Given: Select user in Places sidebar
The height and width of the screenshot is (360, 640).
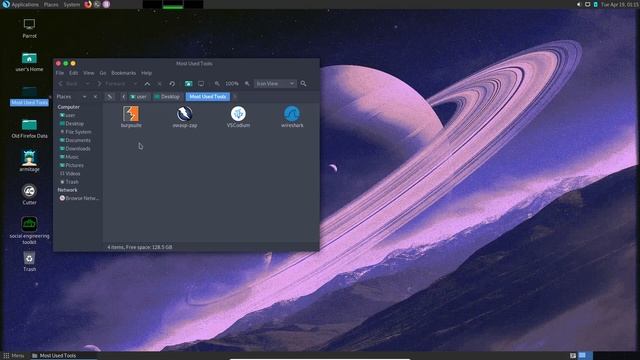Looking at the screenshot, I should point(67,116).
